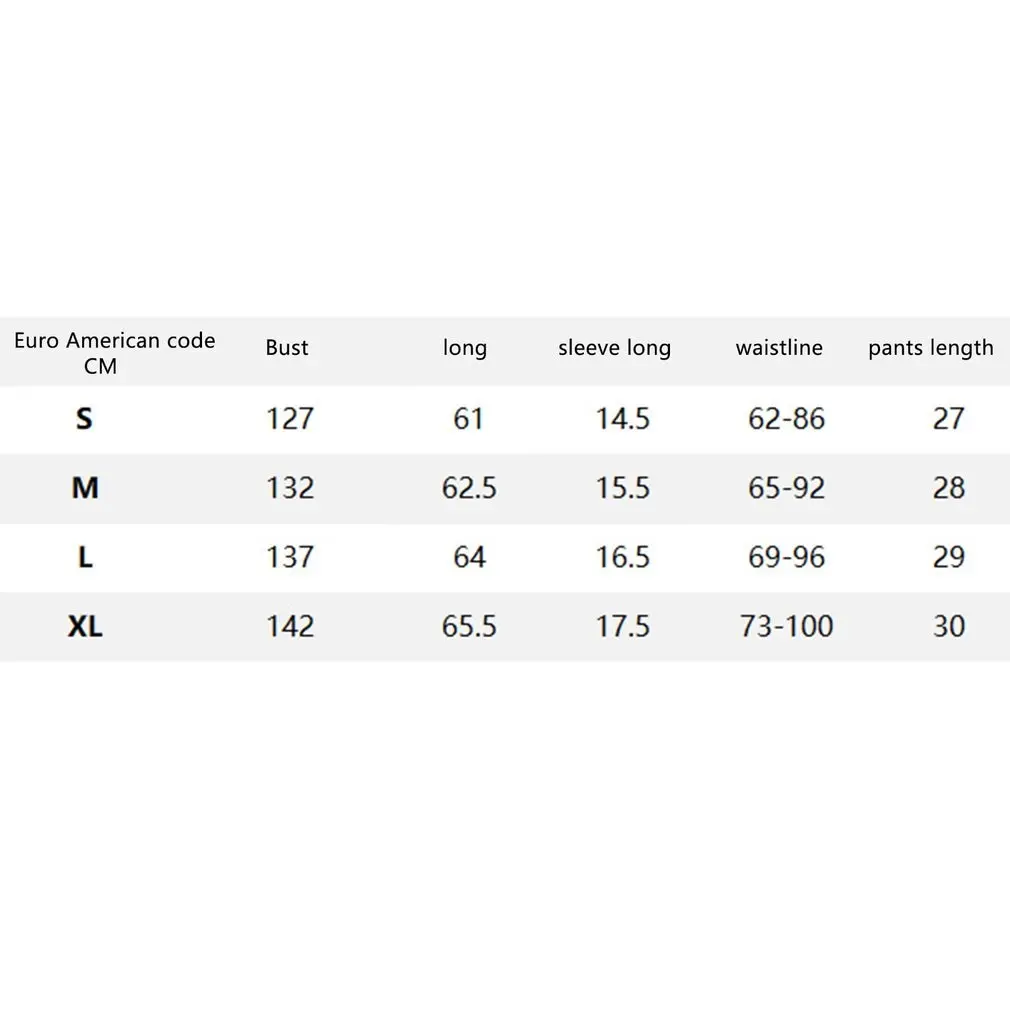Select the XL size row label

point(85,627)
